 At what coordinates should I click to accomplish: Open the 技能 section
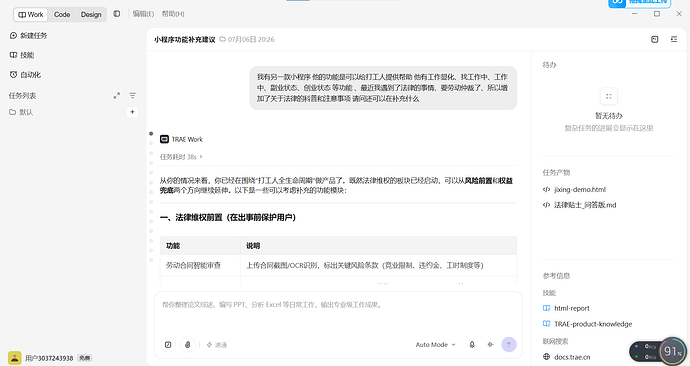[x=22, y=55]
